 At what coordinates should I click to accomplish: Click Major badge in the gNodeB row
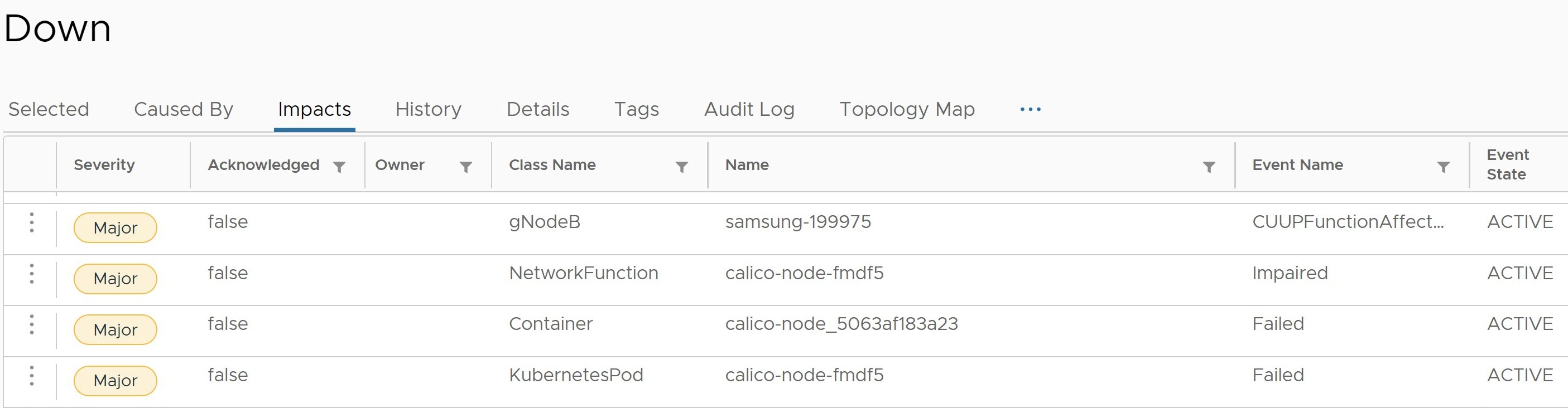[x=115, y=228]
